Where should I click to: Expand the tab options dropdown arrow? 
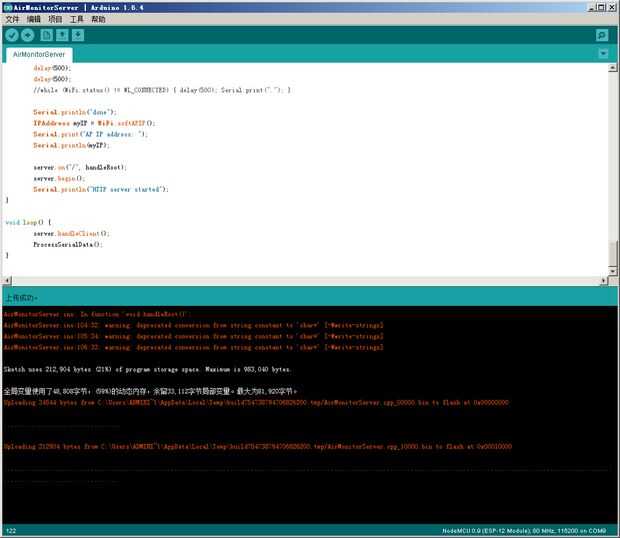click(603, 53)
